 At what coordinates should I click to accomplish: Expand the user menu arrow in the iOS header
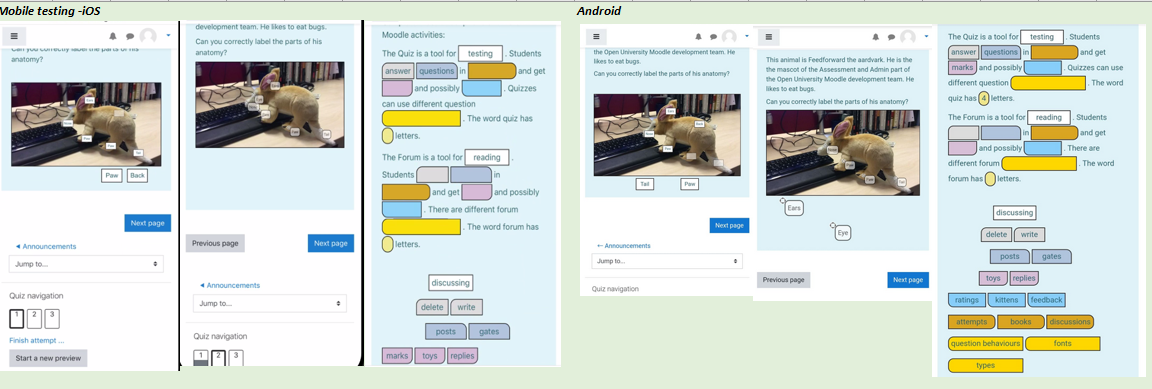168,35
